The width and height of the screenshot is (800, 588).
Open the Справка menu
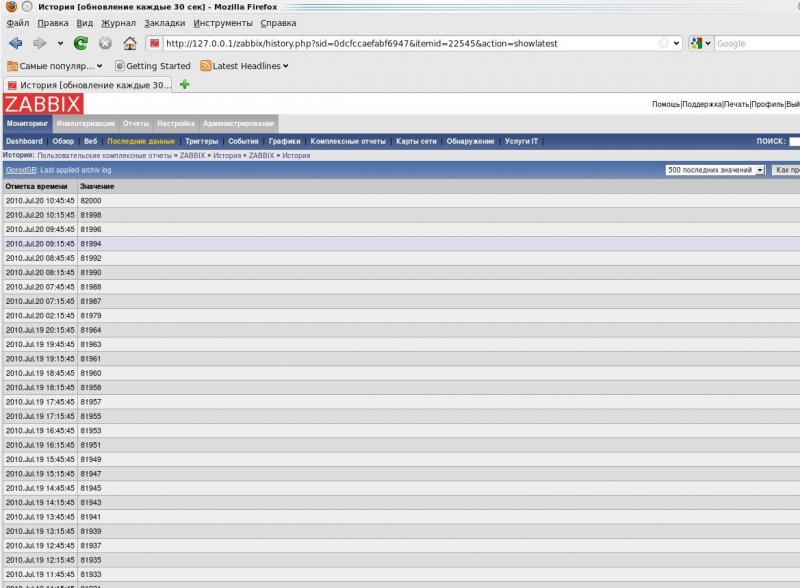tap(278, 23)
